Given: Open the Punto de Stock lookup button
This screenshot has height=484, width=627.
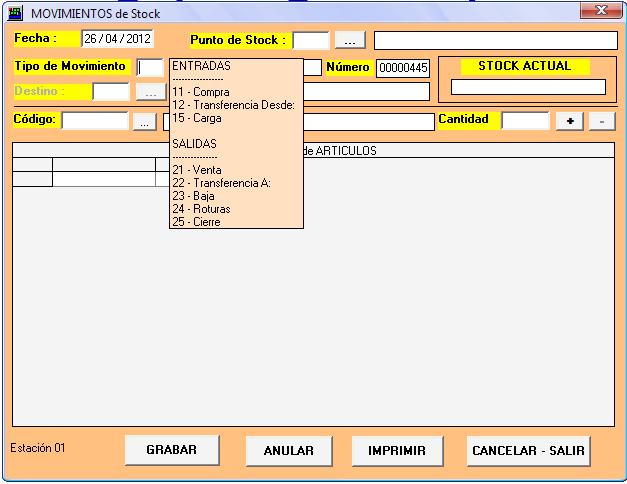Looking at the screenshot, I should point(349,40).
